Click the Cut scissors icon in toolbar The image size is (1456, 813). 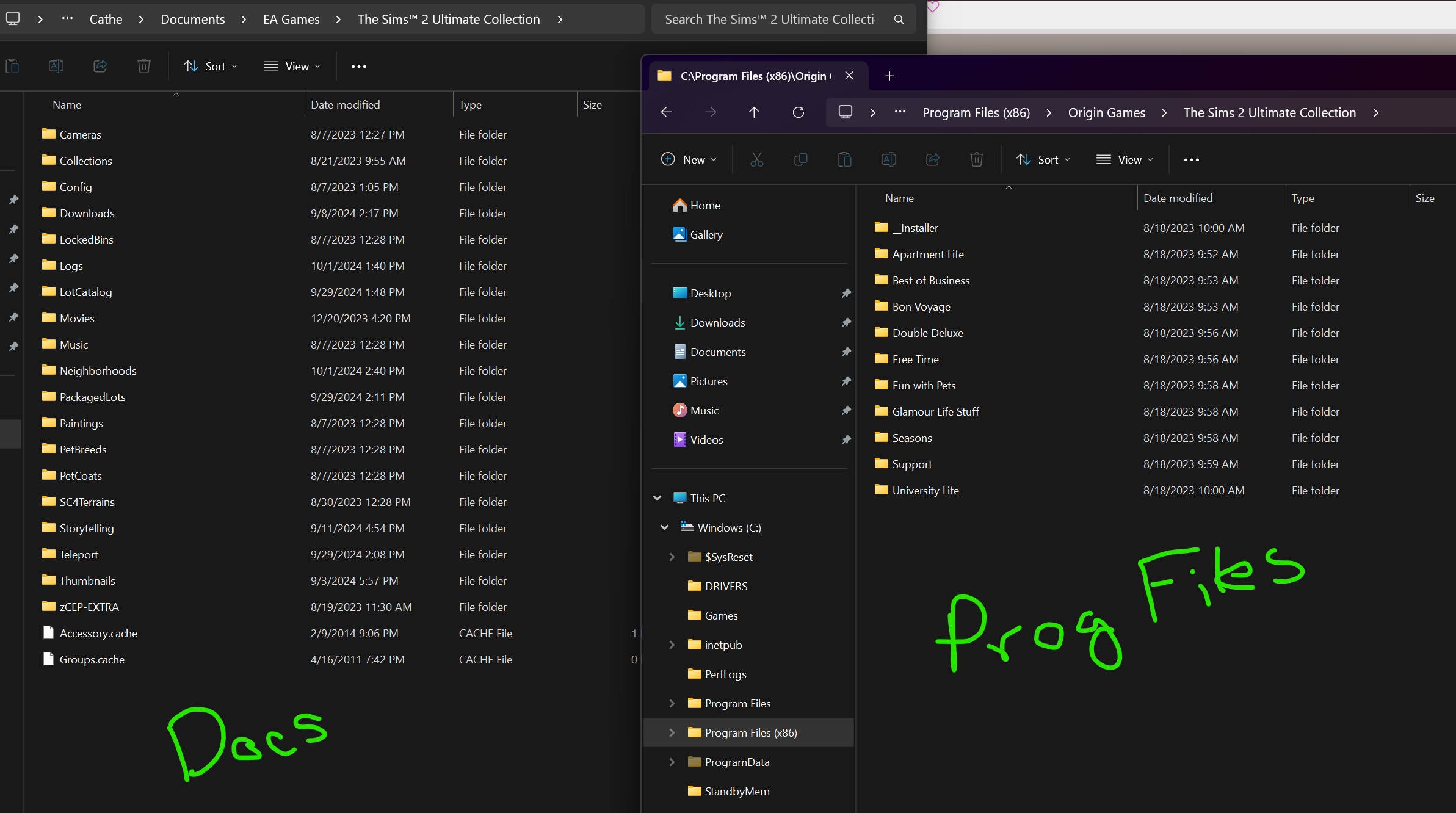click(756, 159)
